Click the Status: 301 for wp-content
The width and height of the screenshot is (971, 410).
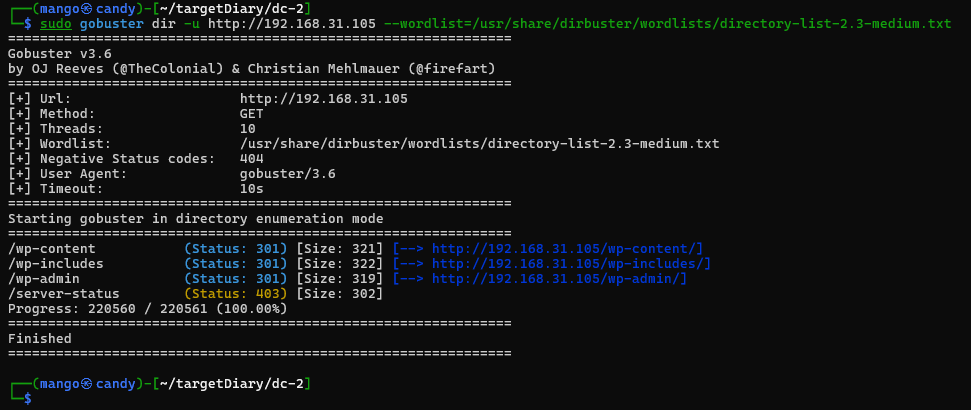(x=236, y=248)
